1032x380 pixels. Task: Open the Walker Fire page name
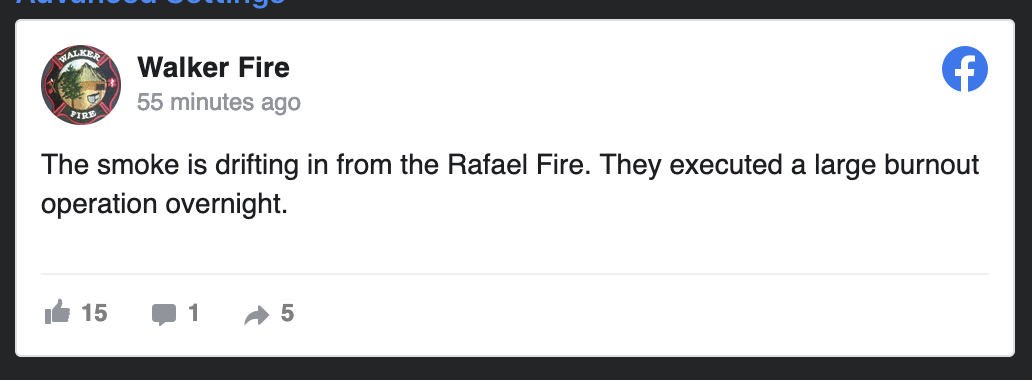click(213, 67)
